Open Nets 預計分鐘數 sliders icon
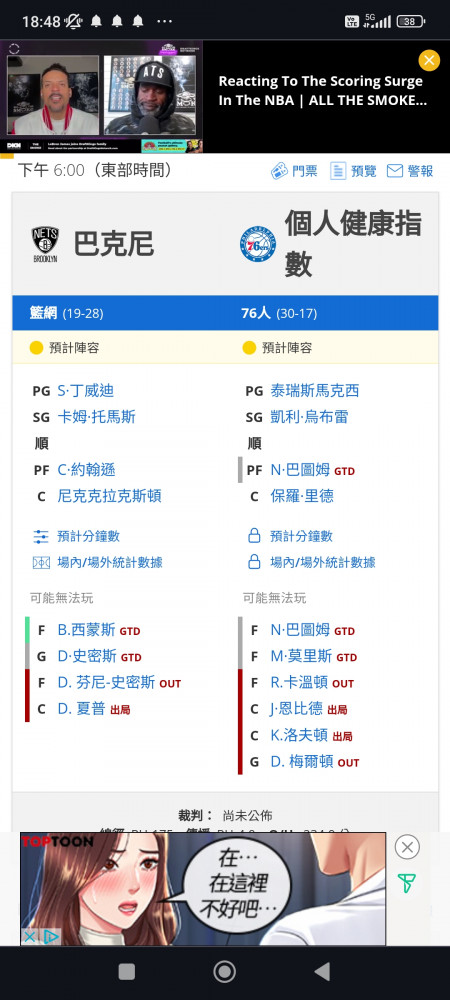450x1000 pixels. pos(41,536)
